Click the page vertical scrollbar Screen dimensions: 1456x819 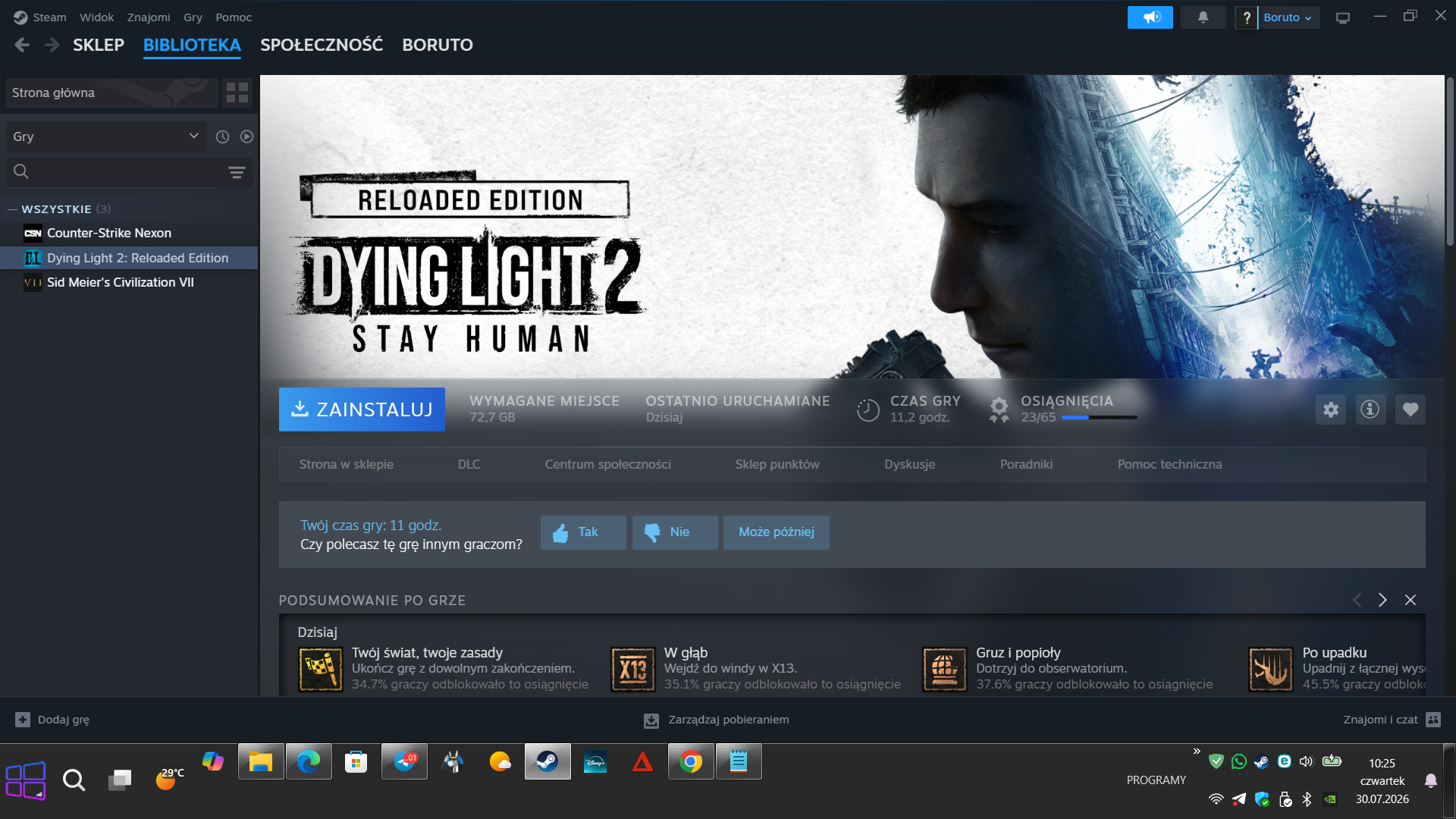1450,161
